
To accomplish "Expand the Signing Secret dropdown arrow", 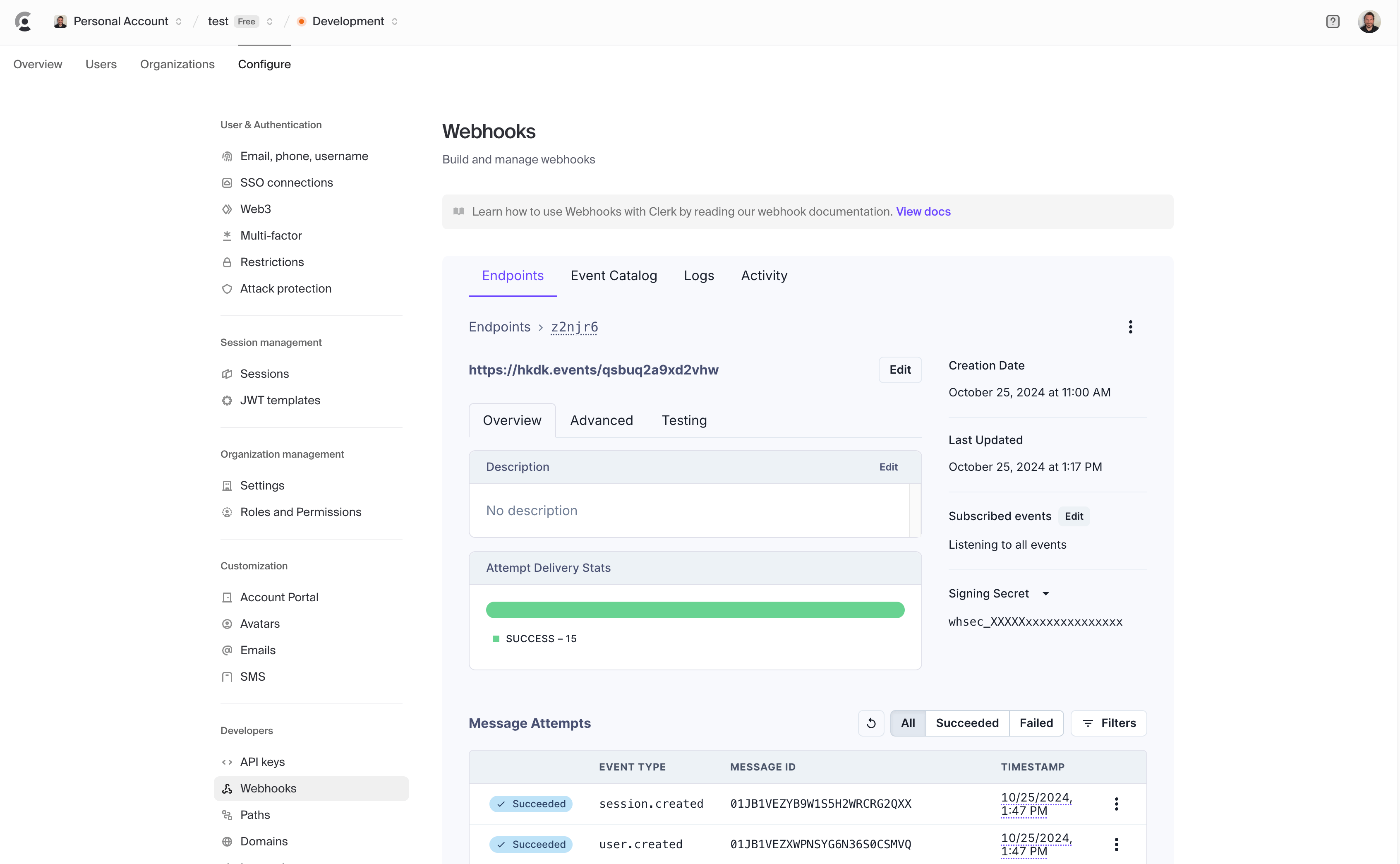I will click(x=1045, y=594).
